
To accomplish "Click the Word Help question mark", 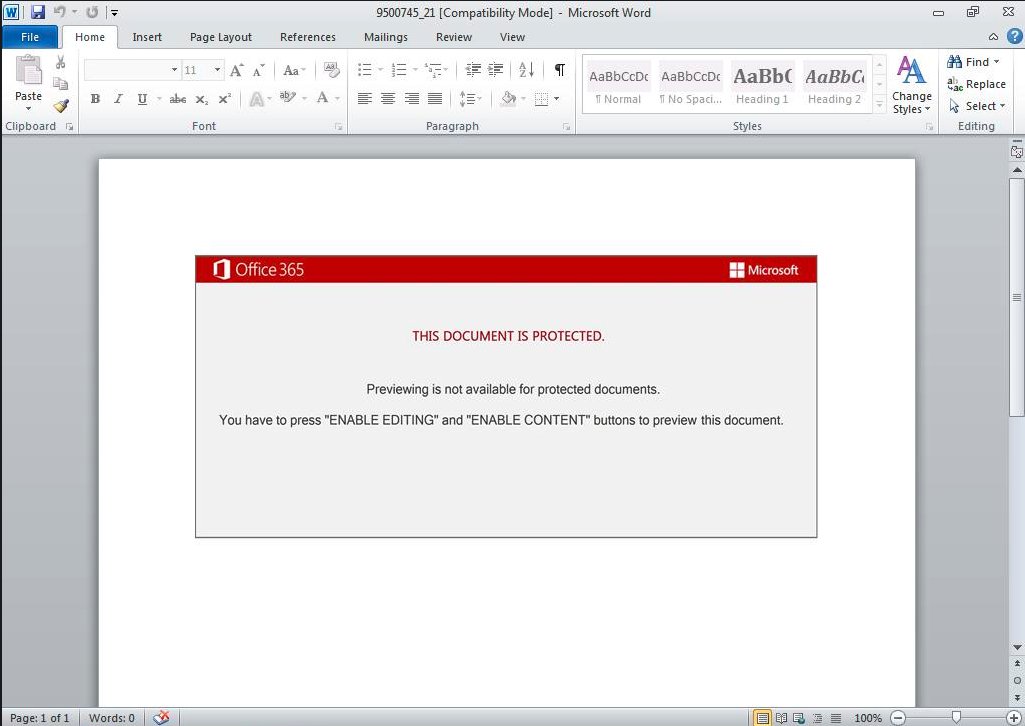I will pos(1014,37).
